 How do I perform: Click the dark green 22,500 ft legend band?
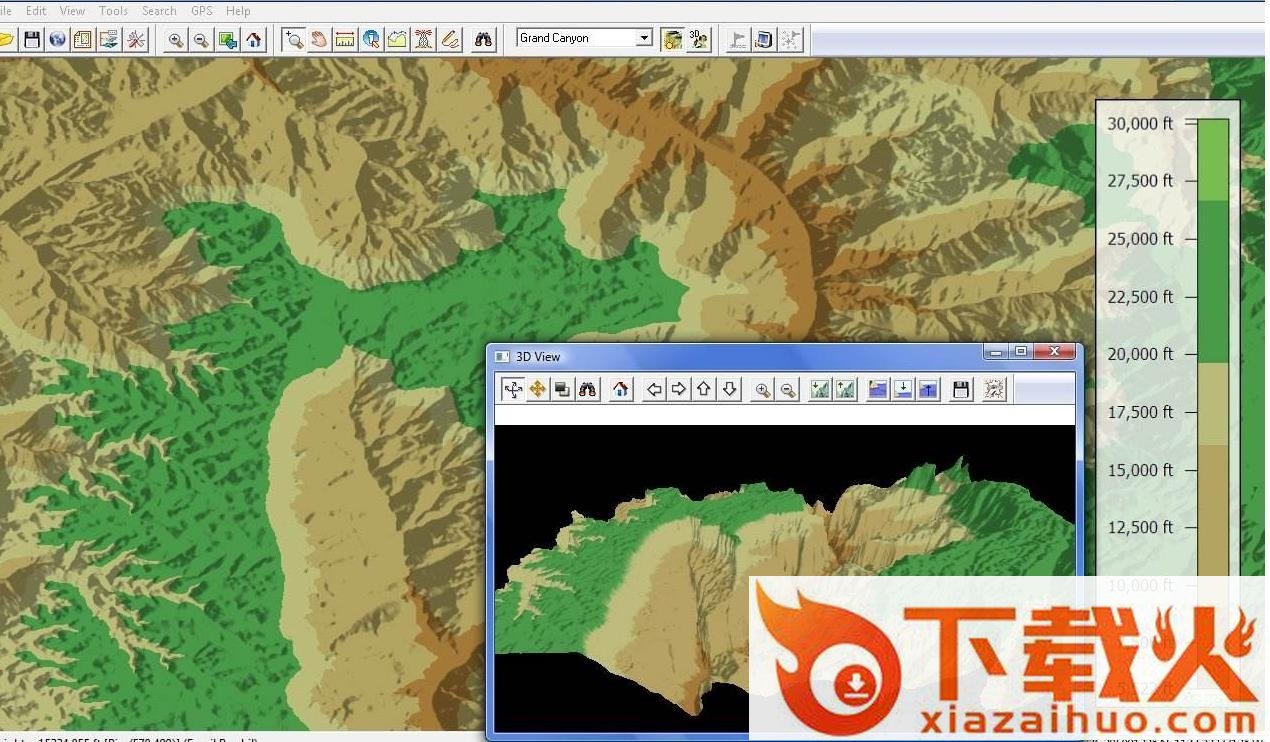point(1213,281)
